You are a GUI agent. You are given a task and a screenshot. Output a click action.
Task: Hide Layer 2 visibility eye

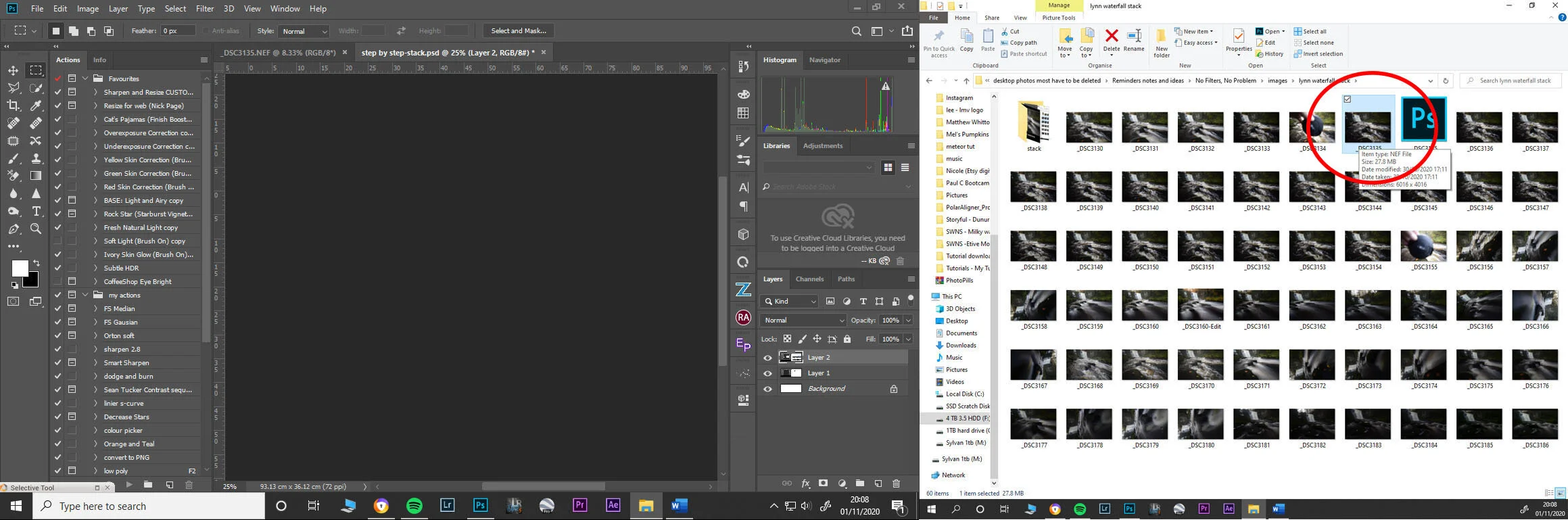tap(767, 358)
